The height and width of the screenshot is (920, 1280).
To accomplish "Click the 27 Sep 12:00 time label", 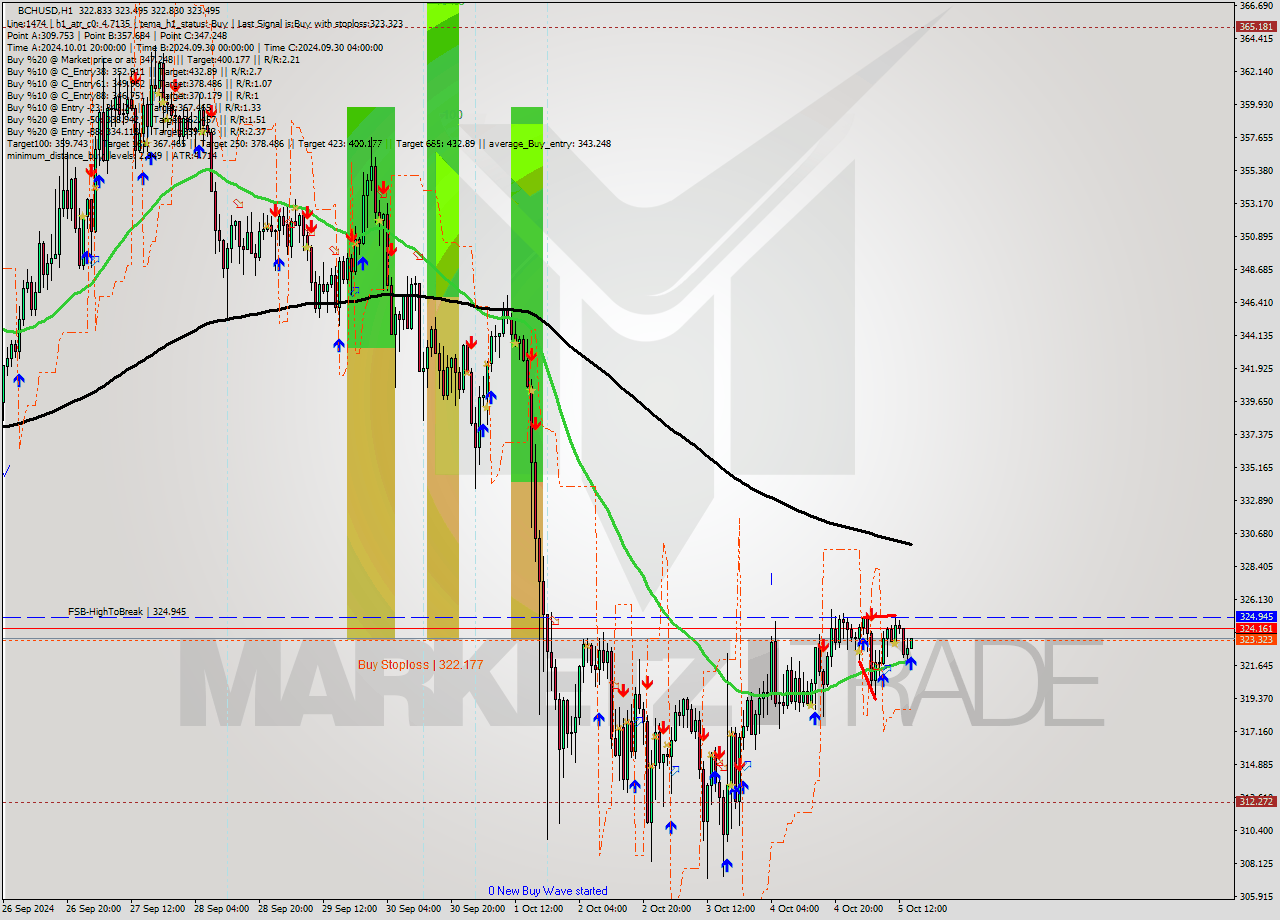I will point(157,909).
